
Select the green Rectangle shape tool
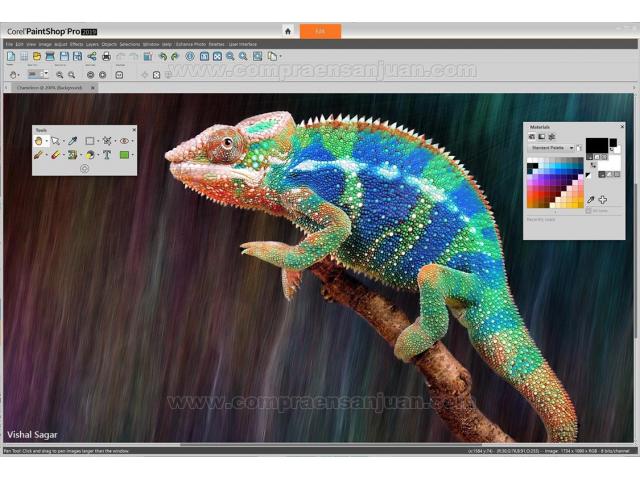[124, 155]
